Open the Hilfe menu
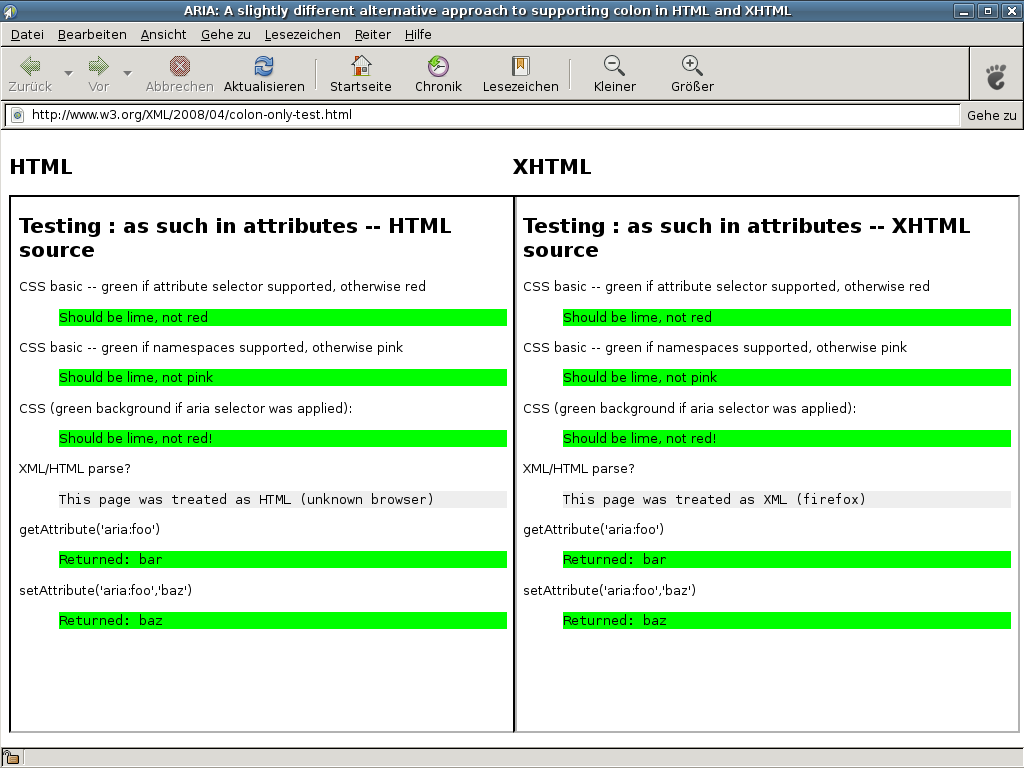 pos(418,35)
